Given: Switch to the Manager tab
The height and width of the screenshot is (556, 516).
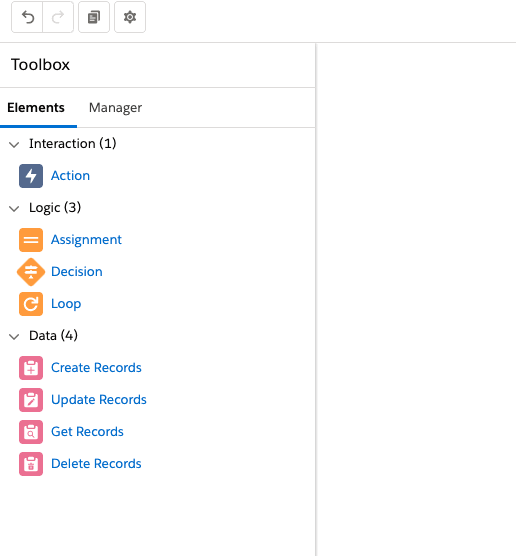Looking at the screenshot, I should click(115, 107).
